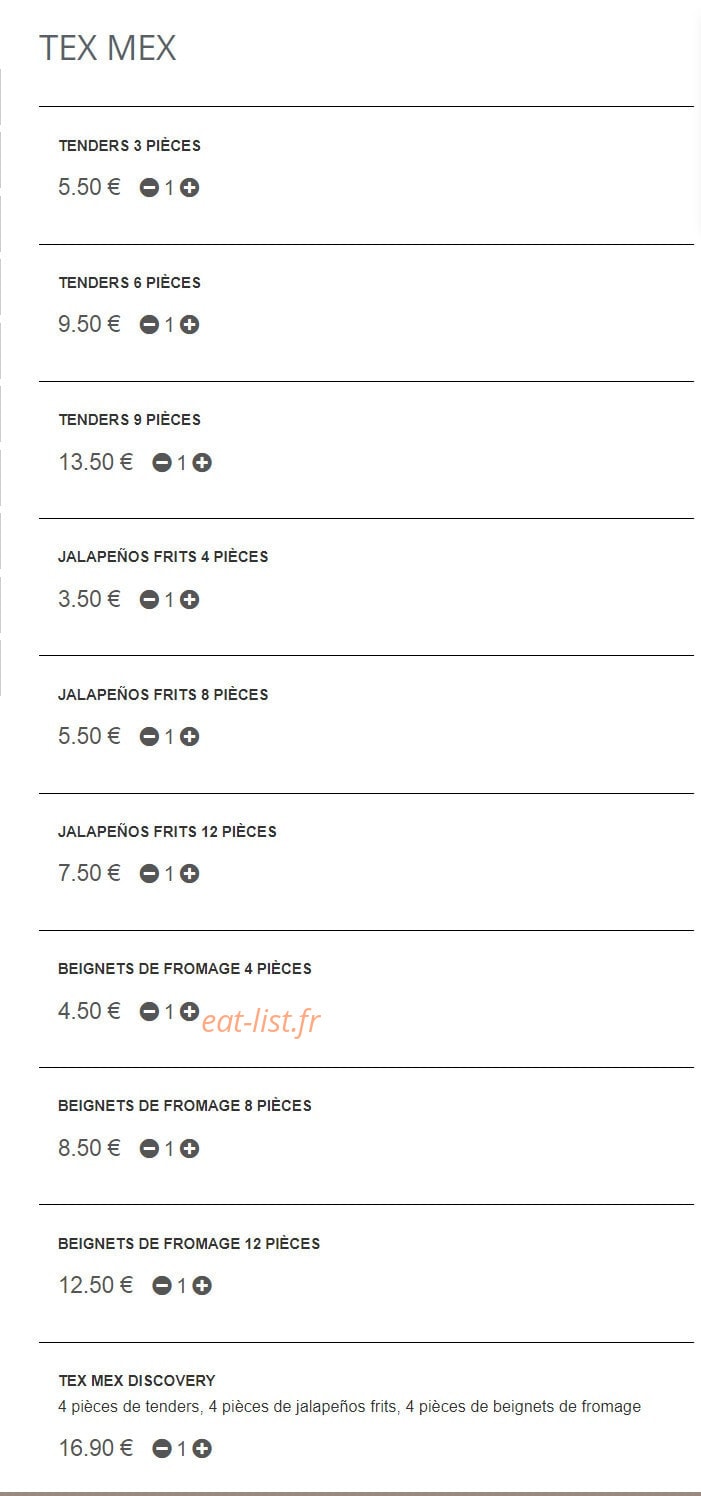The image size is (701, 1496).
Task: Click plus for Jalapeños frits 8 pièces
Action: [x=189, y=737]
